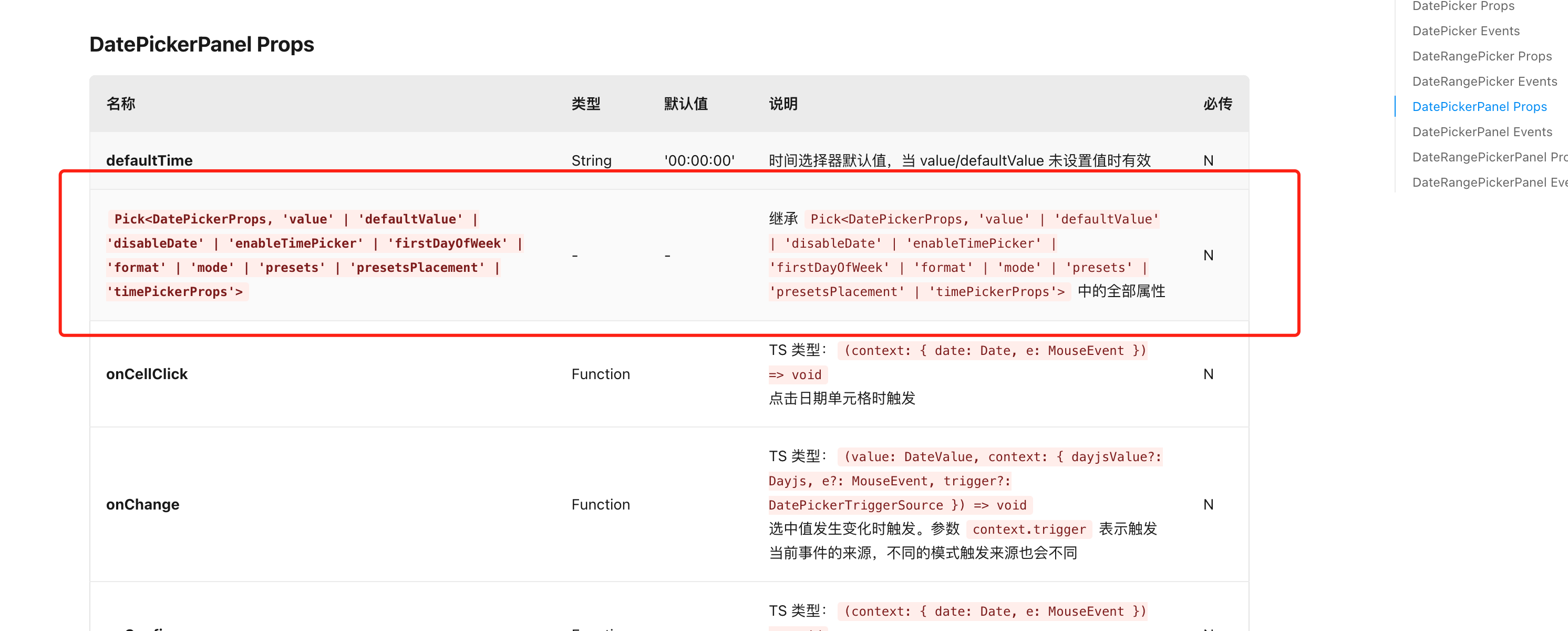Click the DatePickerPanel Props page heading
The width and height of the screenshot is (1568, 631).
(201, 44)
